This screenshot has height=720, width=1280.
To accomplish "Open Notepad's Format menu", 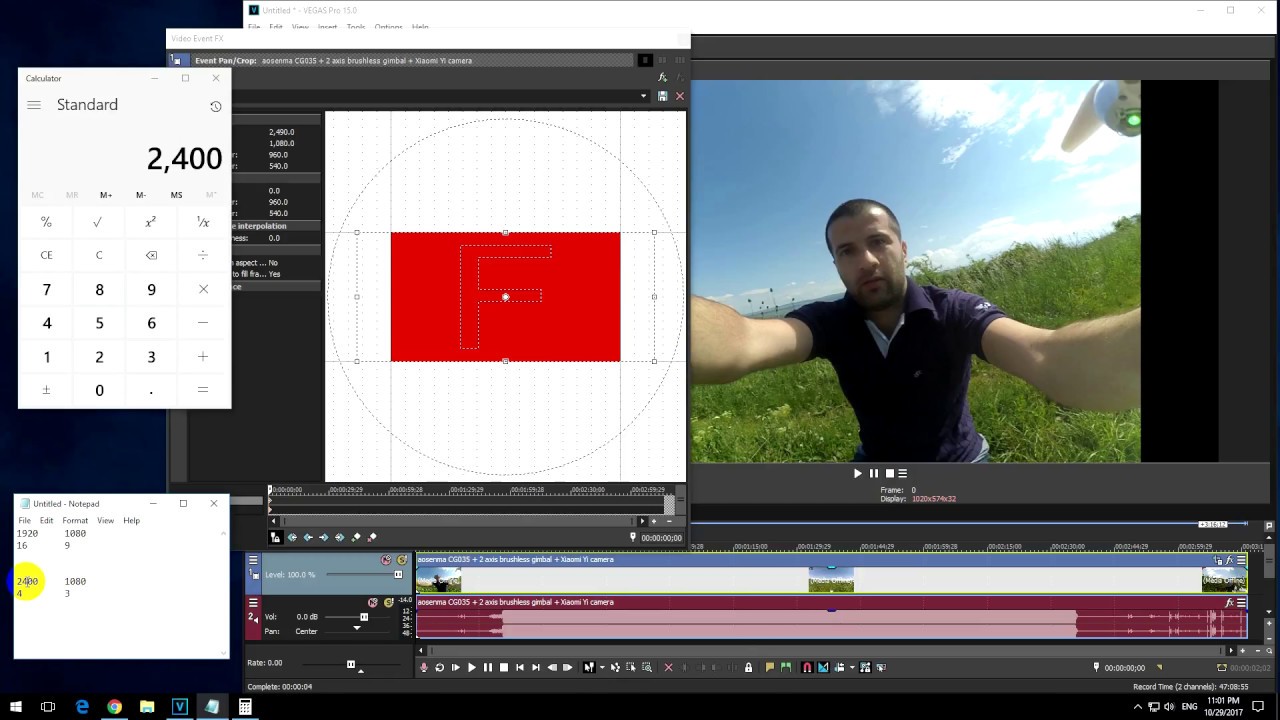I will tap(75, 521).
